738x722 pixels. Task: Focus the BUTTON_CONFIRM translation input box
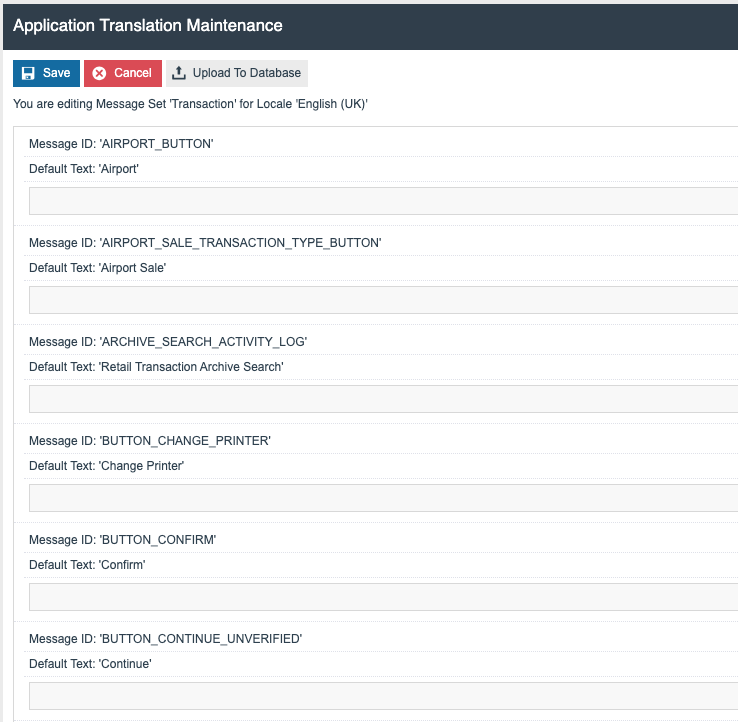tap(383, 597)
